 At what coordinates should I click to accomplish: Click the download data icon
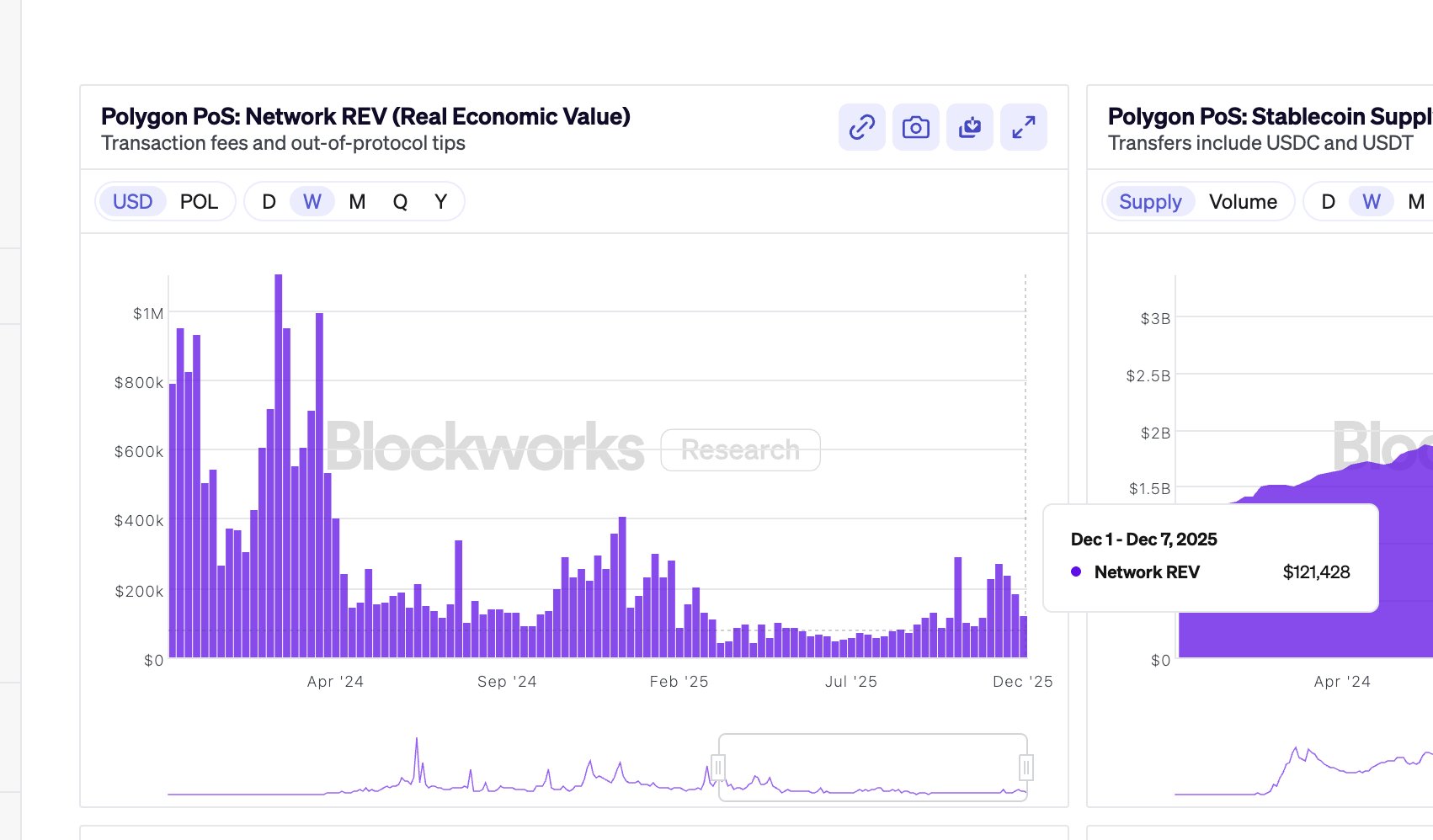click(969, 127)
